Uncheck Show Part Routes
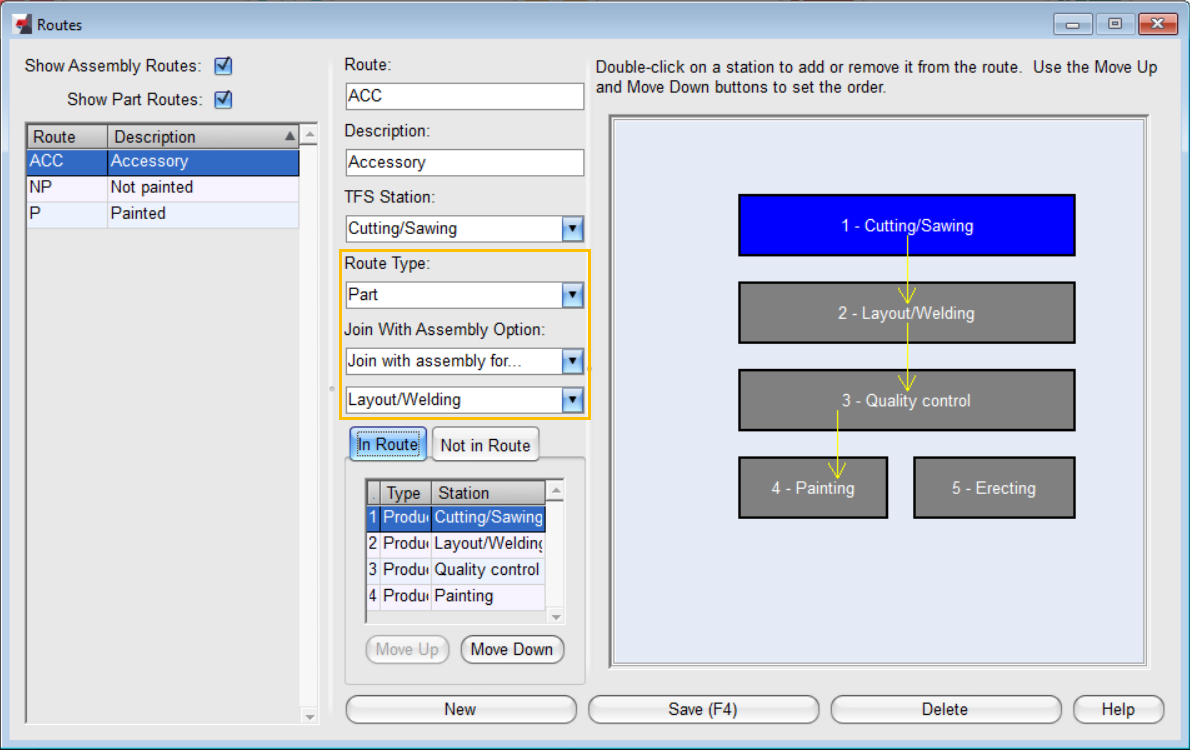The width and height of the screenshot is (1190, 750). tap(223, 99)
